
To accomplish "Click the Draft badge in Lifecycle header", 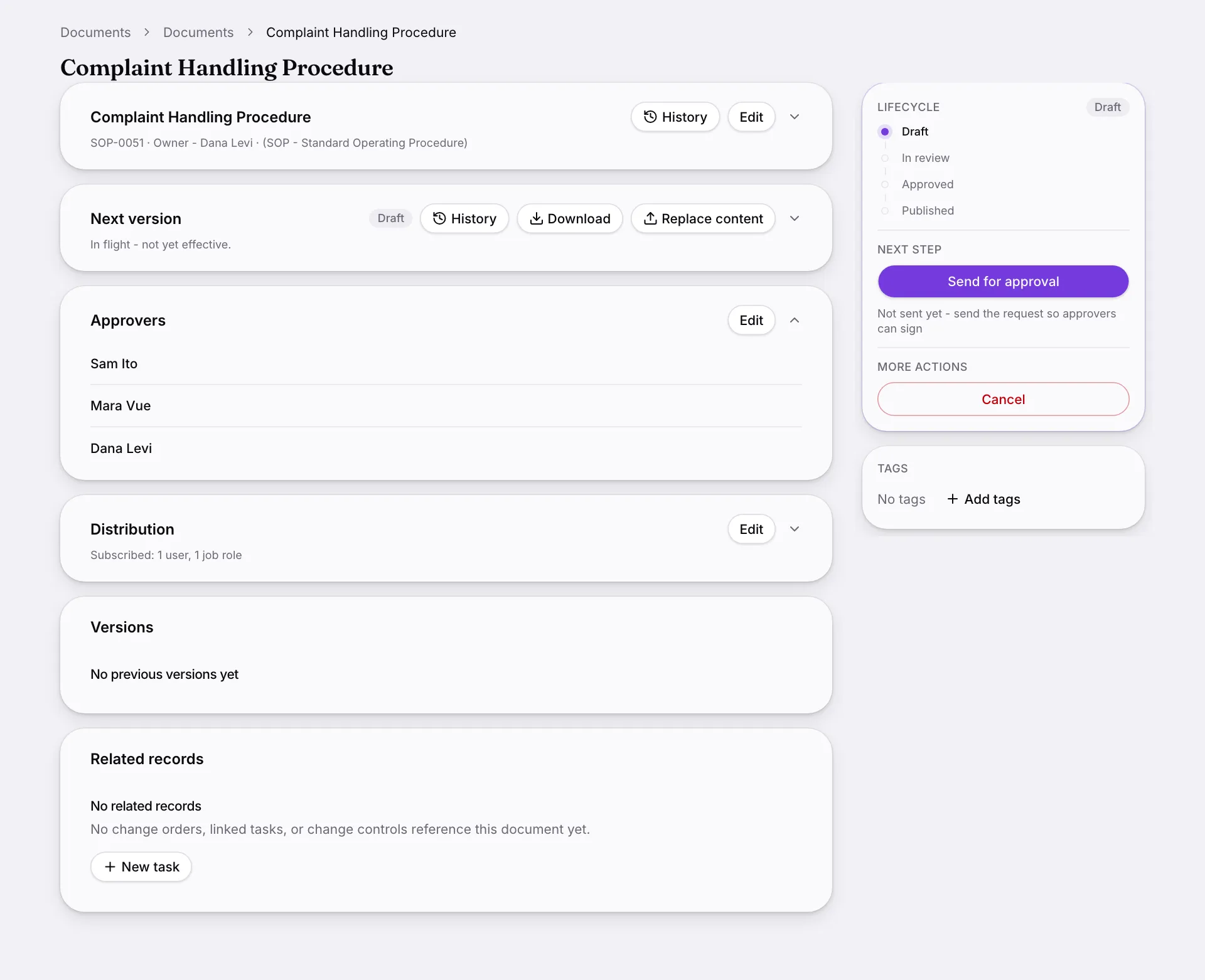I will 1107,107.
